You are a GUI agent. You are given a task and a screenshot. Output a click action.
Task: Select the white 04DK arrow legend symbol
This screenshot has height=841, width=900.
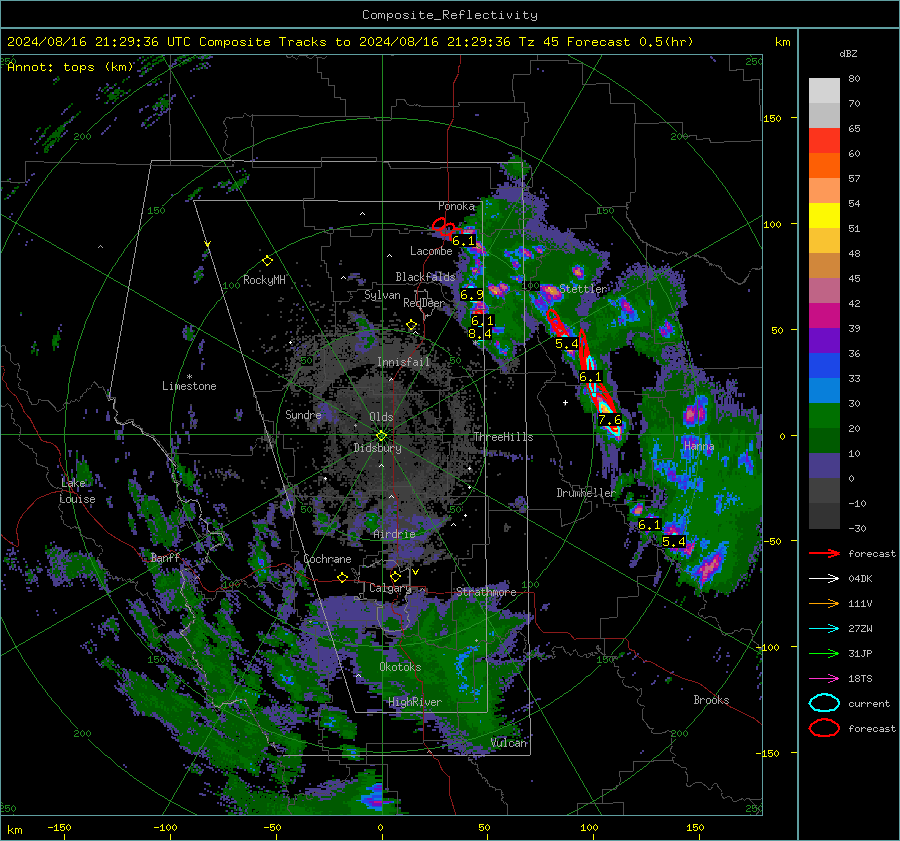[824, 579]
